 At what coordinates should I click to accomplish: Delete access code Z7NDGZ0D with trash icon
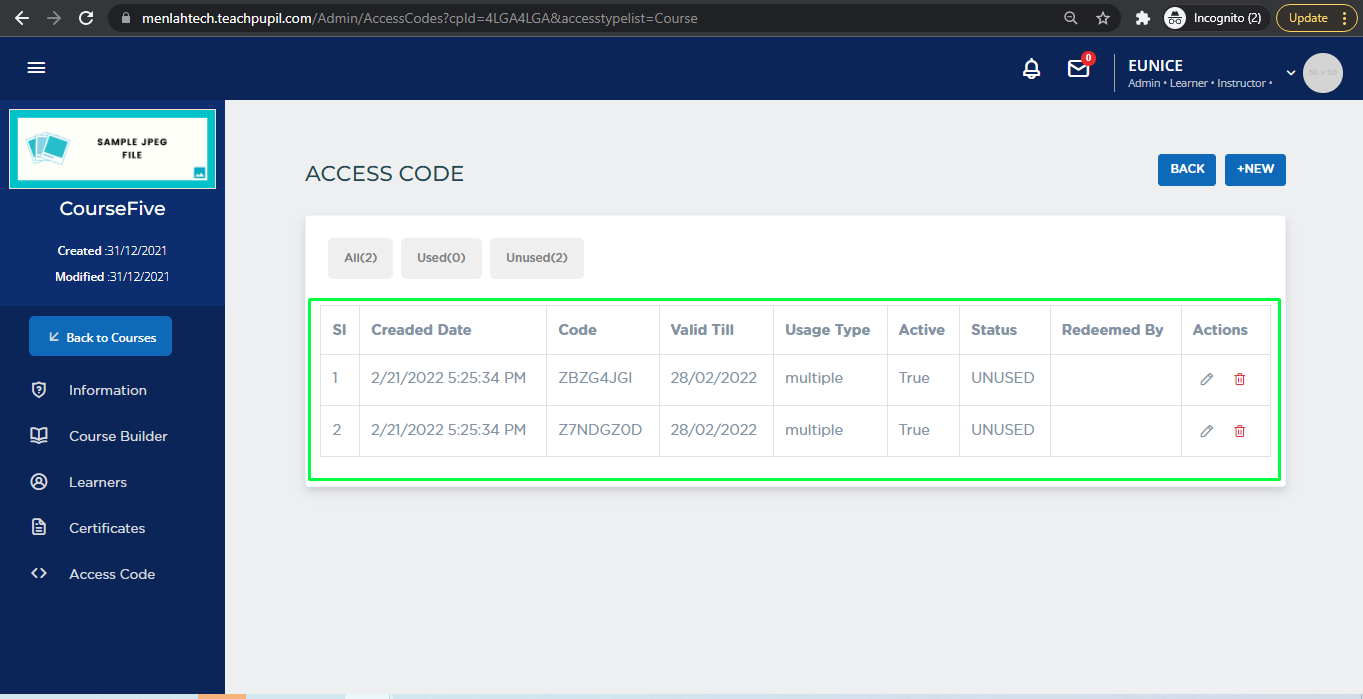coord(1240,431)
